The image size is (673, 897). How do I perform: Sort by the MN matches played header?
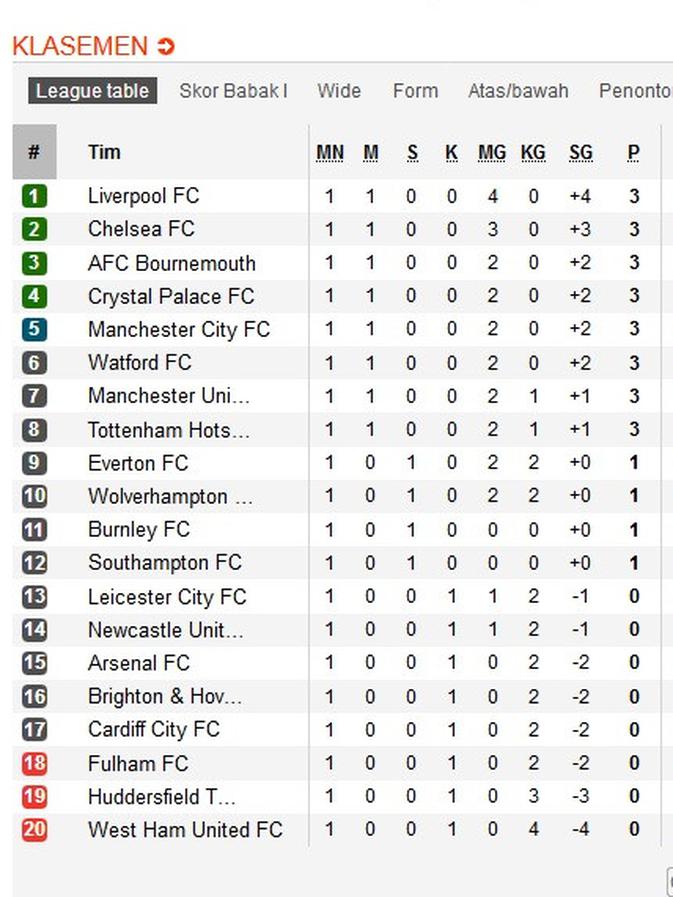330,152
